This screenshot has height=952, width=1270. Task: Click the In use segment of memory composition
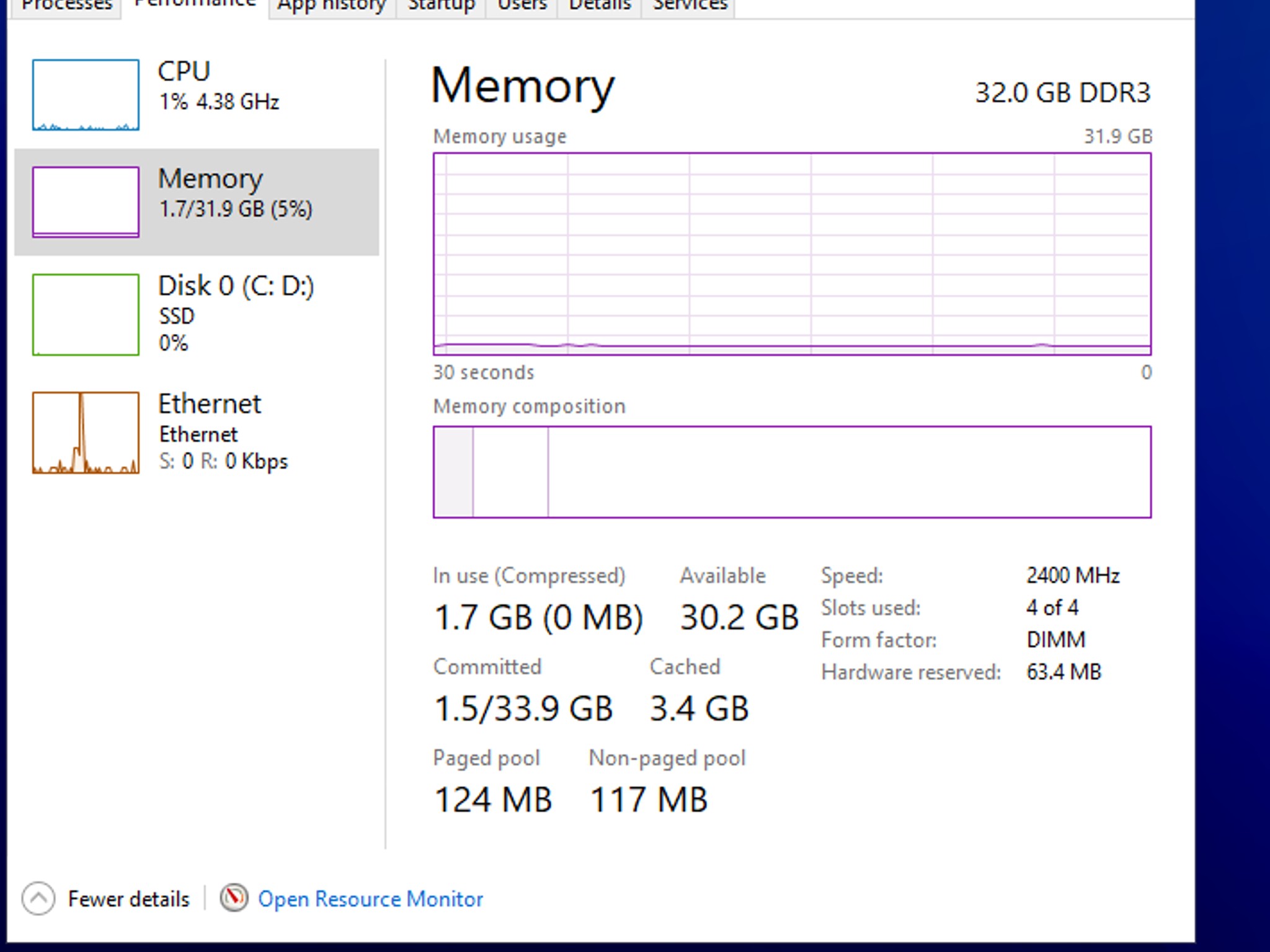point(453,472)
